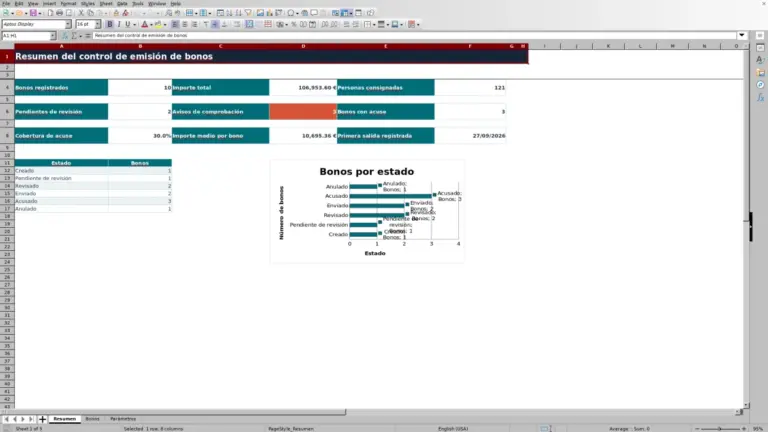Click the Font Color red A swatch
Viewport: 768px width, 432px height.
[x=144, y=24]
